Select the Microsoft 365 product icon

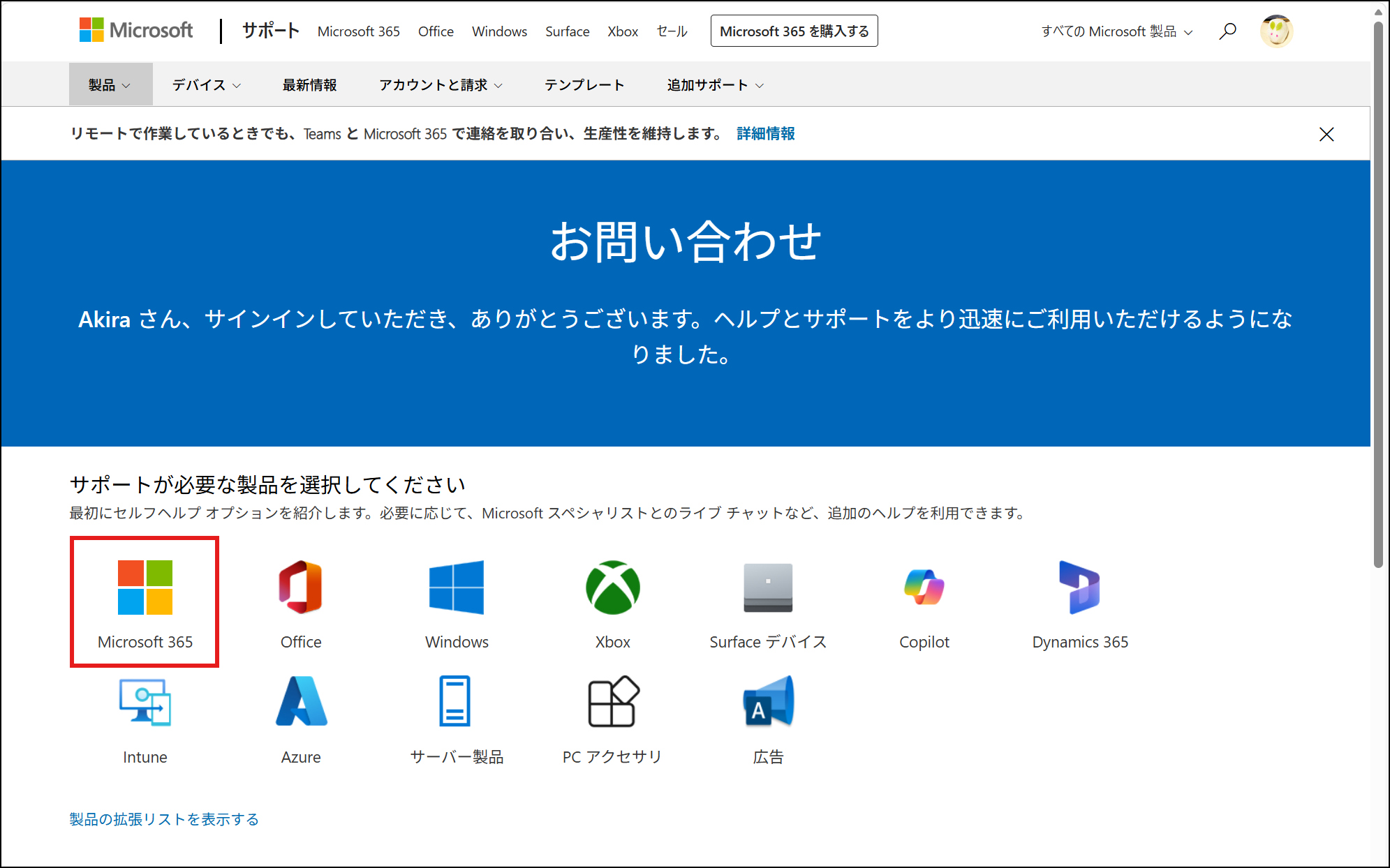[x=145, y=588]
